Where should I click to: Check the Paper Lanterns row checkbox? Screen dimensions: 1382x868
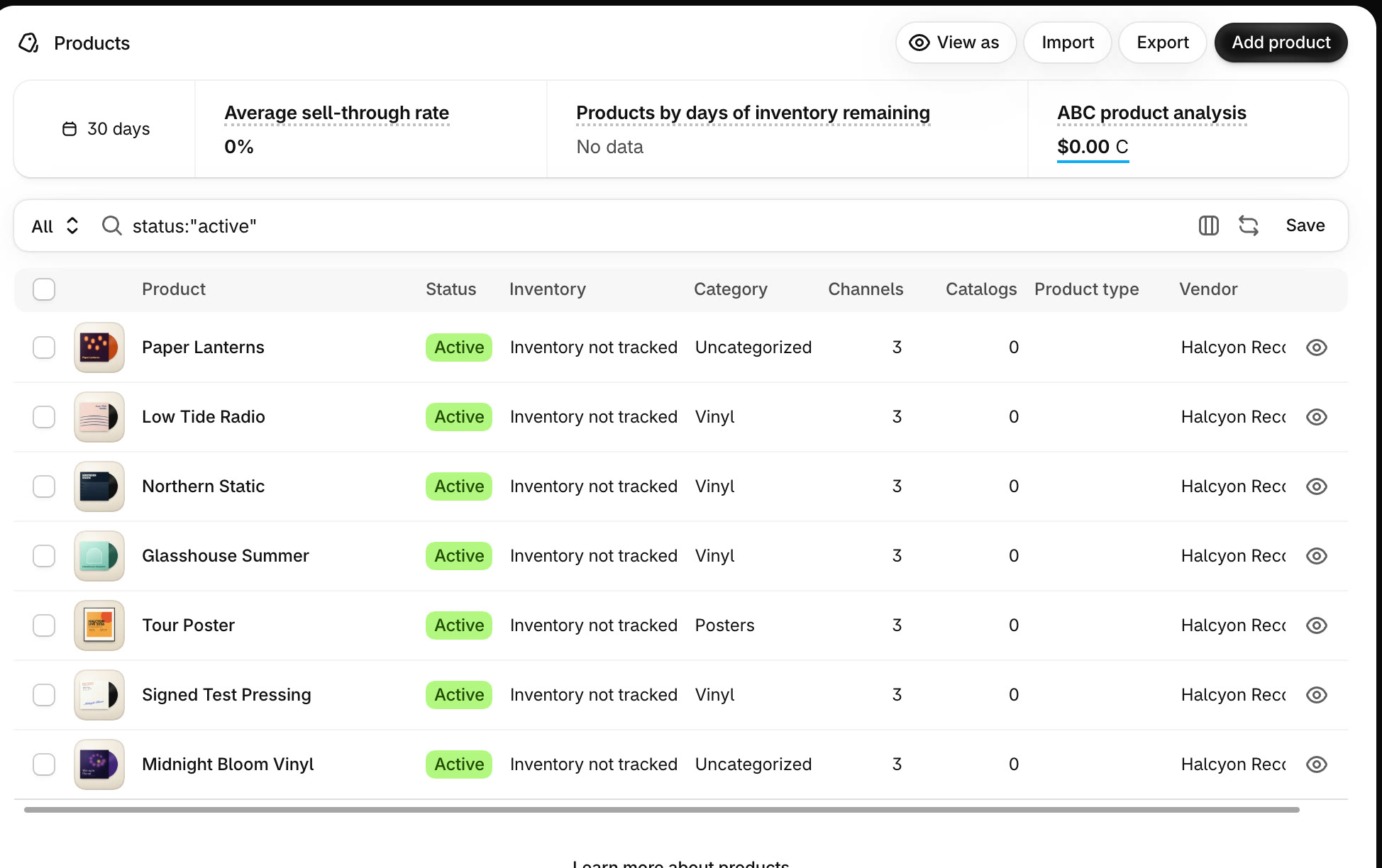coord(44,347)
